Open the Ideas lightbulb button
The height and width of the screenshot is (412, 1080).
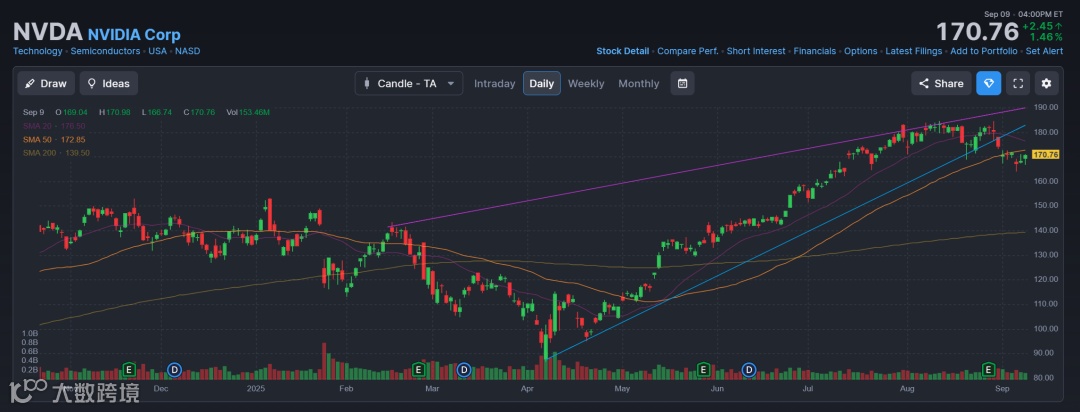click(x=109, y=83)
